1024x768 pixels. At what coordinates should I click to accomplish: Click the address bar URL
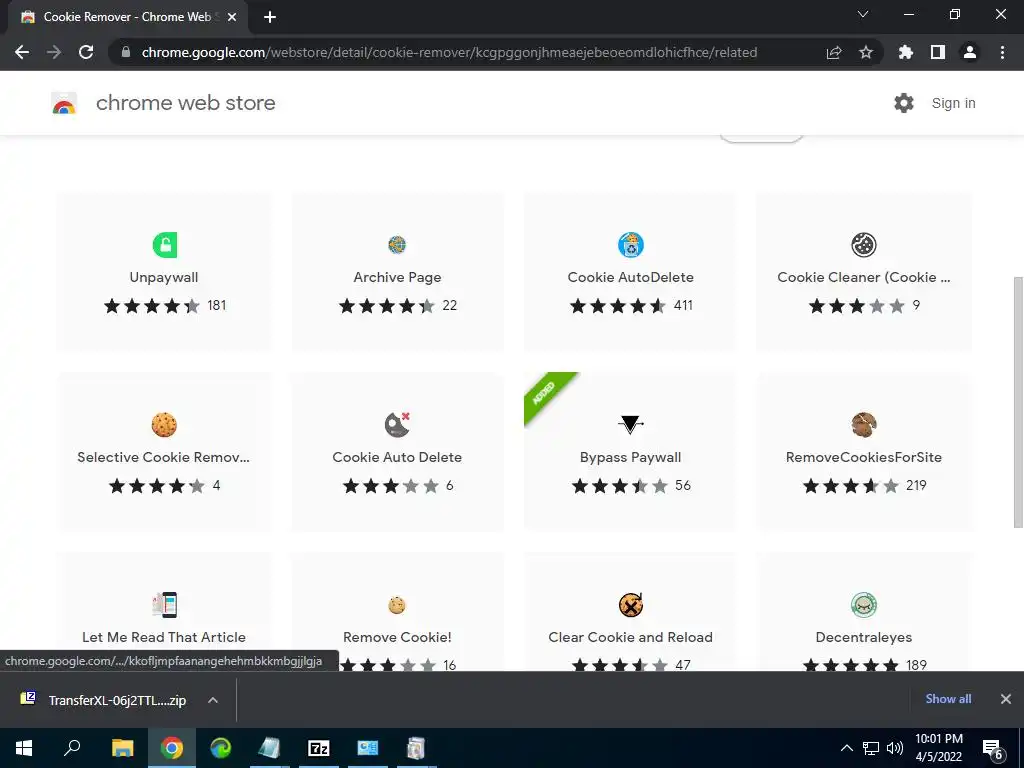pos(449,52)
